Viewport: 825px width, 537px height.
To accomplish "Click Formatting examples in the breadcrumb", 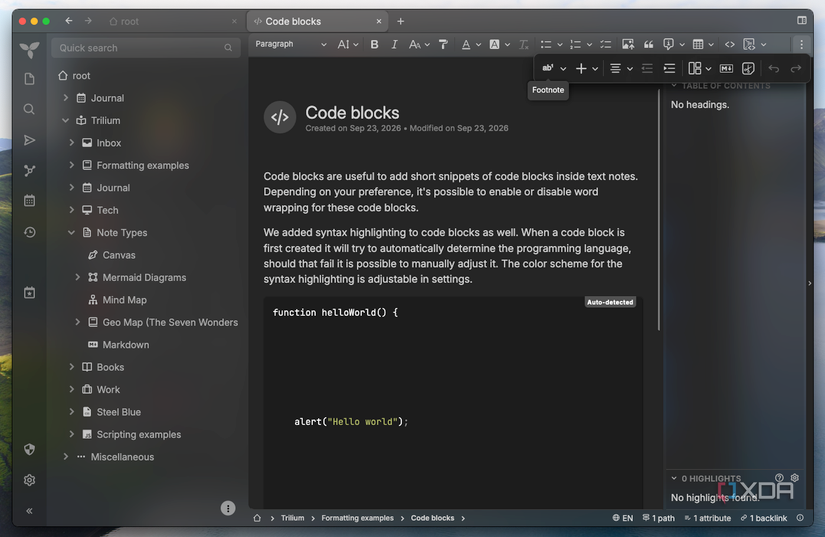I will [x=357, y=518].
